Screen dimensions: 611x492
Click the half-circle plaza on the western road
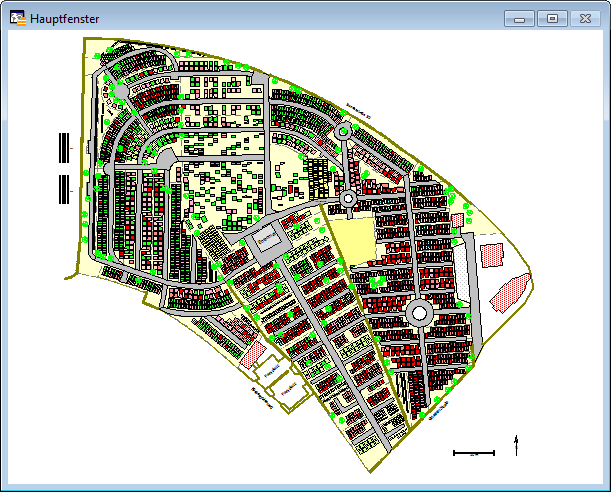[x=160, y=158]
